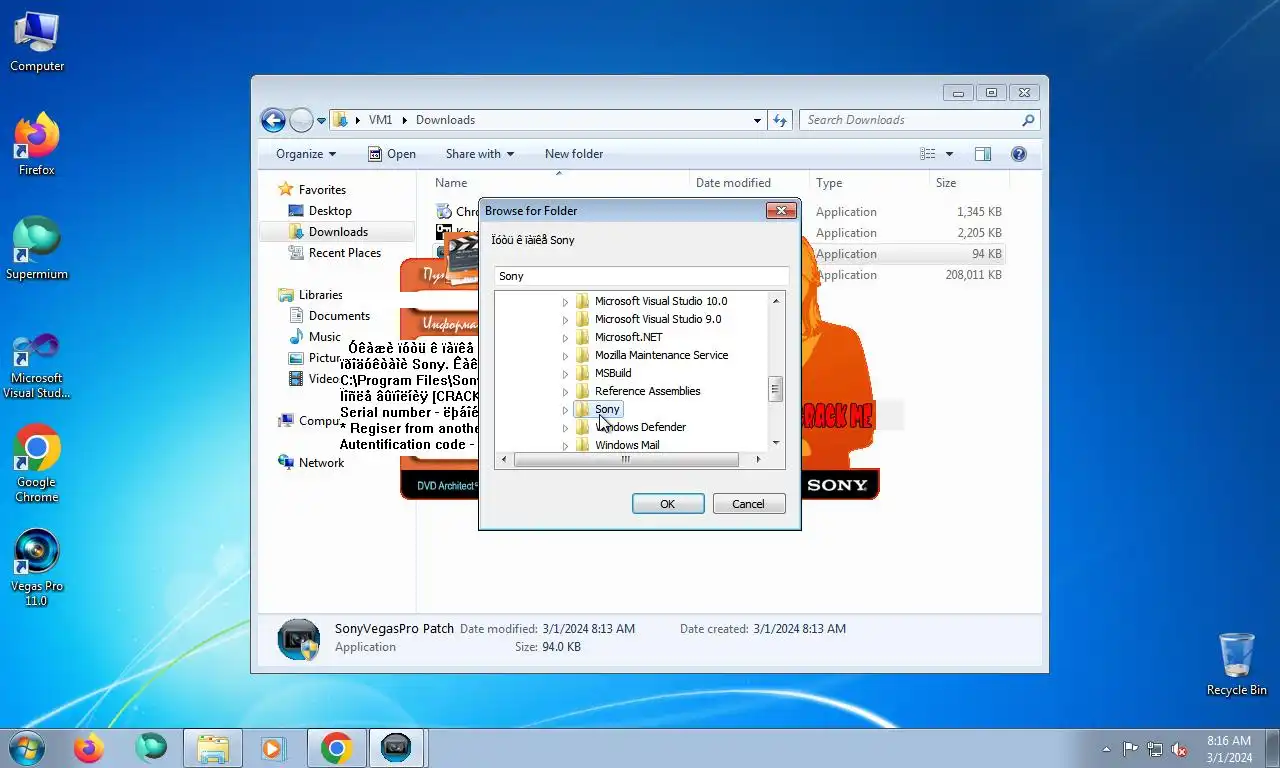This screenshot has height=768, width=1280.
Task: Expand the Reference Assemblies folder
Action: pyautogui.click(x=565, y=391)
